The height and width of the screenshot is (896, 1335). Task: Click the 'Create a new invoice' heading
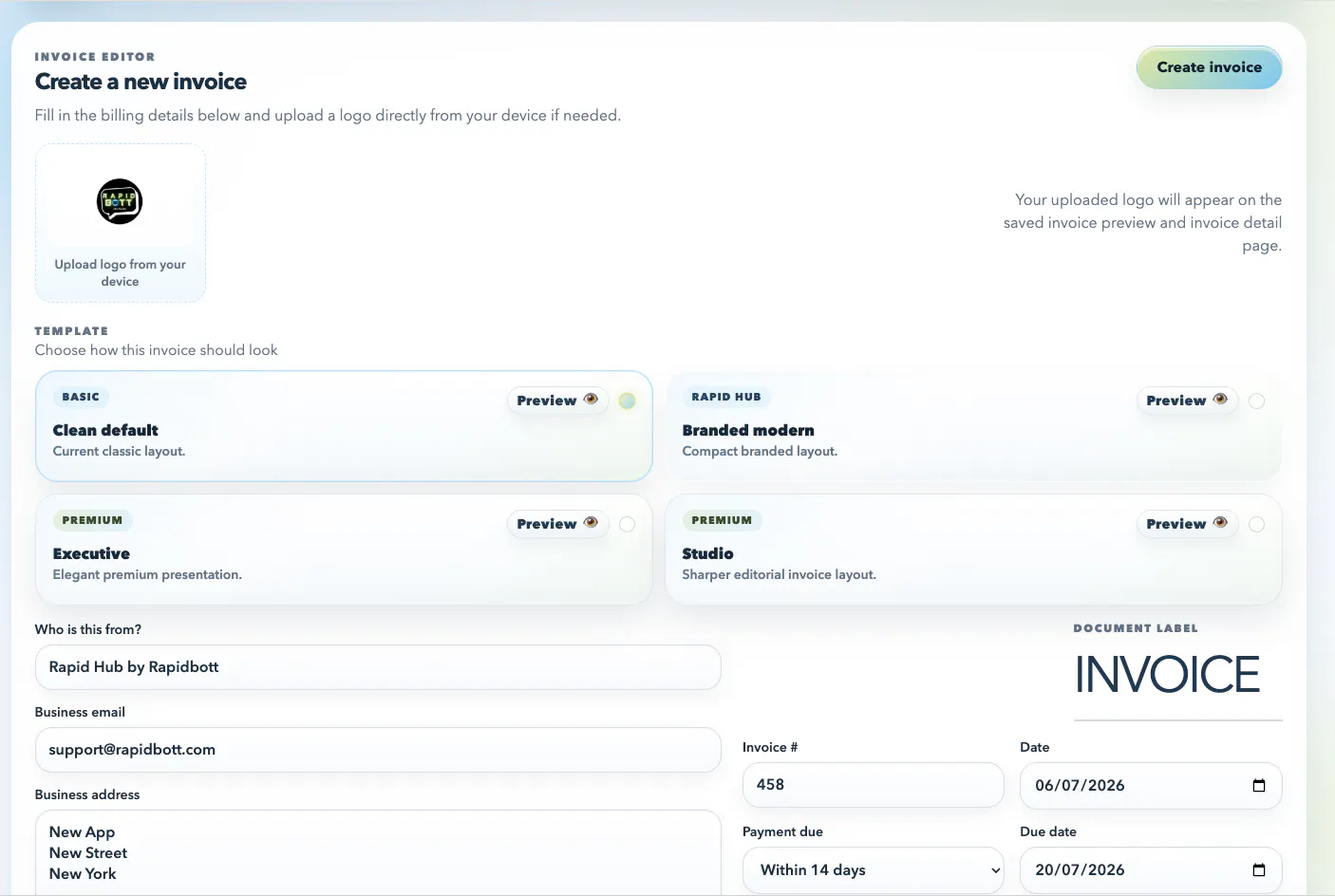141,82
